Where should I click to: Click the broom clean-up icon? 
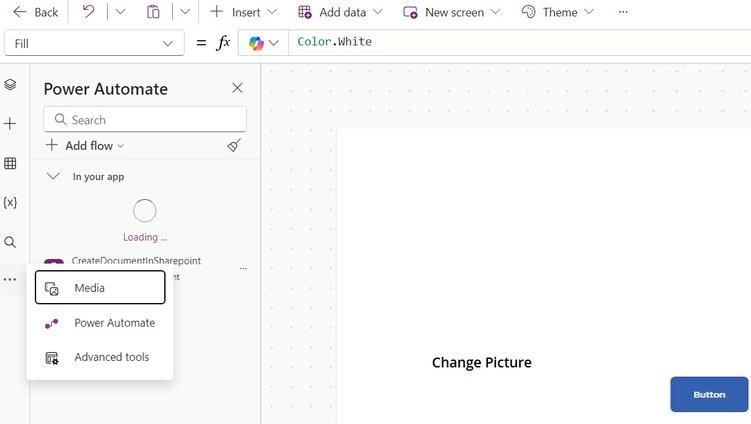pyautogui.click(x=234, y=145)
